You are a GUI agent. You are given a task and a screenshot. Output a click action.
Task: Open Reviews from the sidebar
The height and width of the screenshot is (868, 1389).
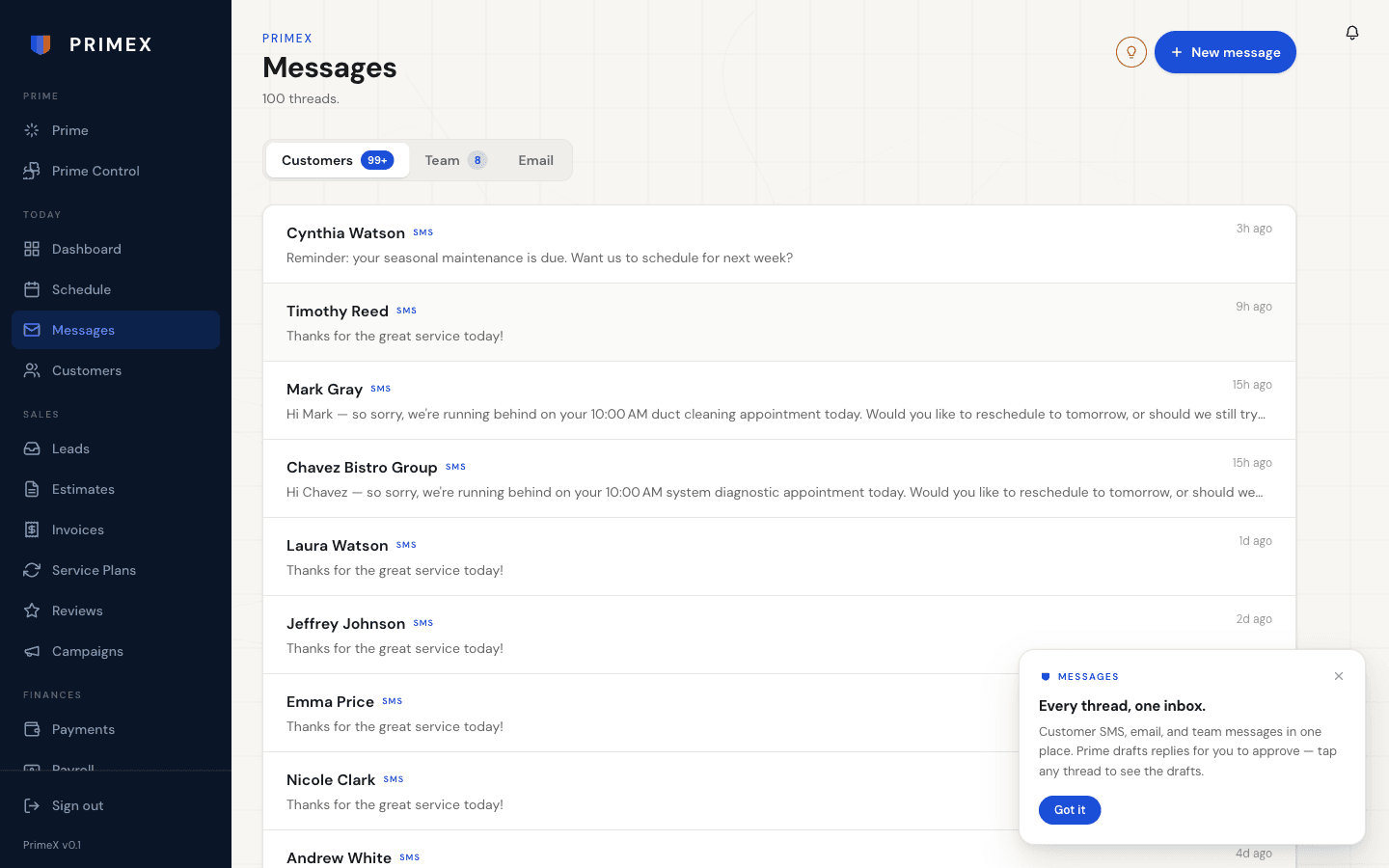pos(116,610)
